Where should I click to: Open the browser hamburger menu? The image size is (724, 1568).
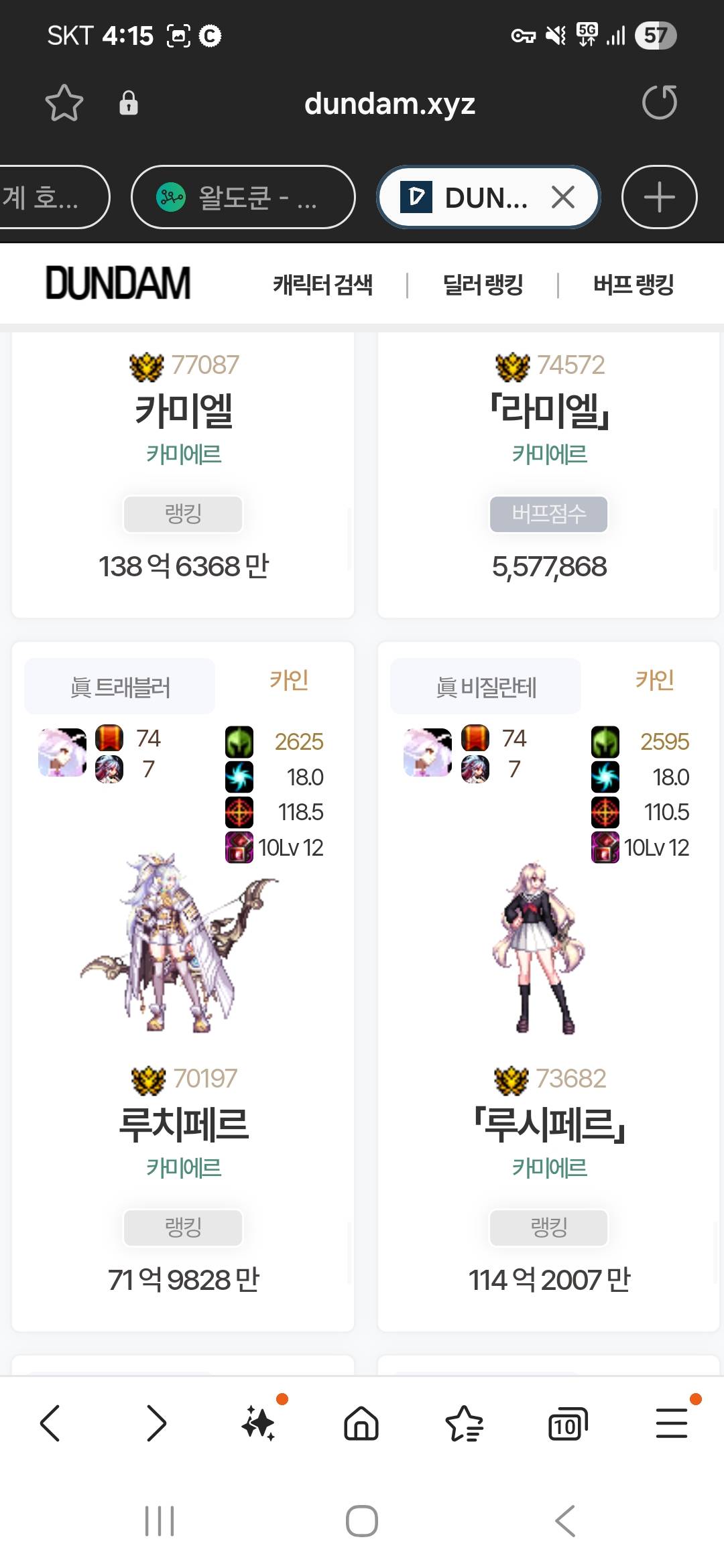tap(672, 1423)
